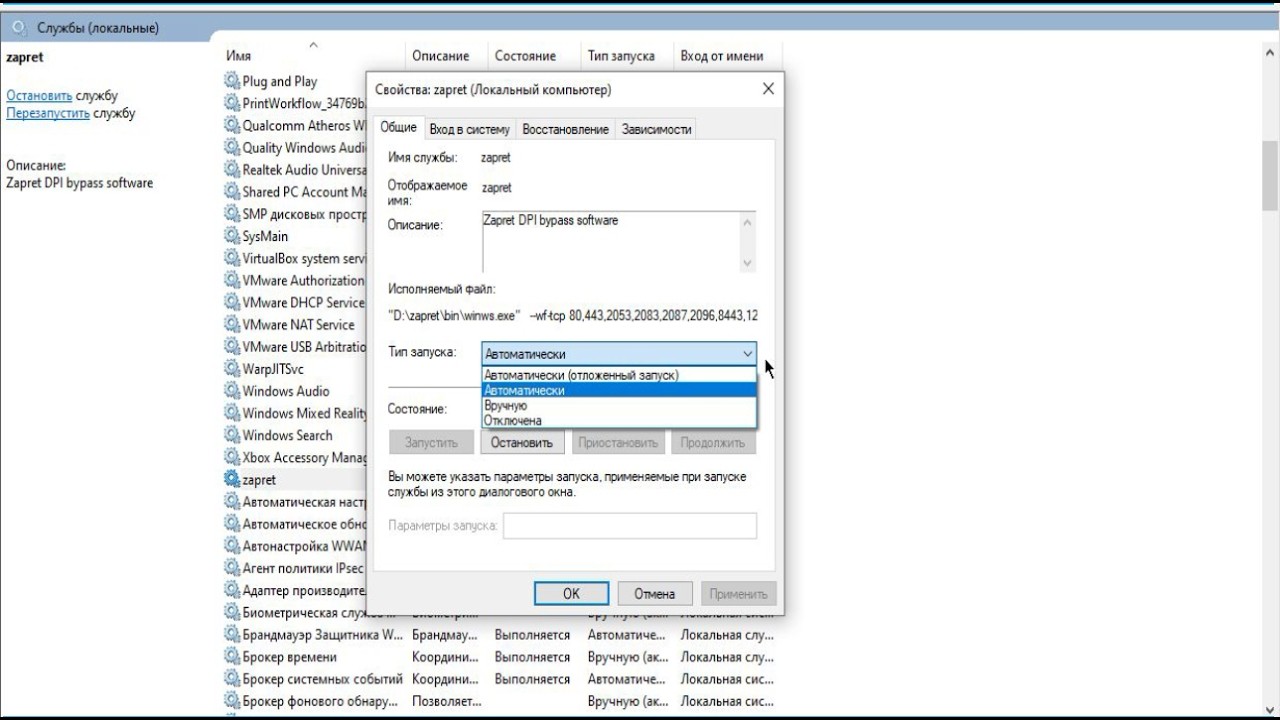Click the gear icon beside Брокер системных событий

tap(232, 678)
